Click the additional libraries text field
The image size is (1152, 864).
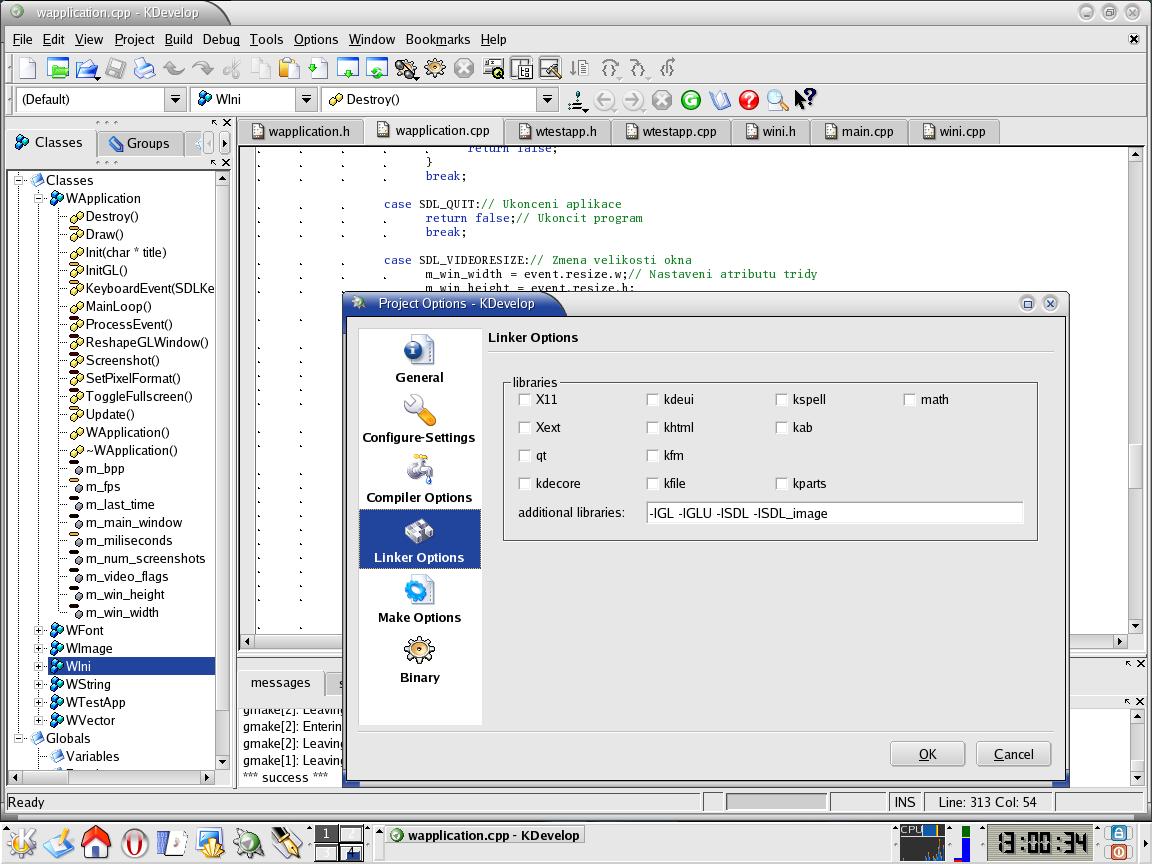pos(834,513)
